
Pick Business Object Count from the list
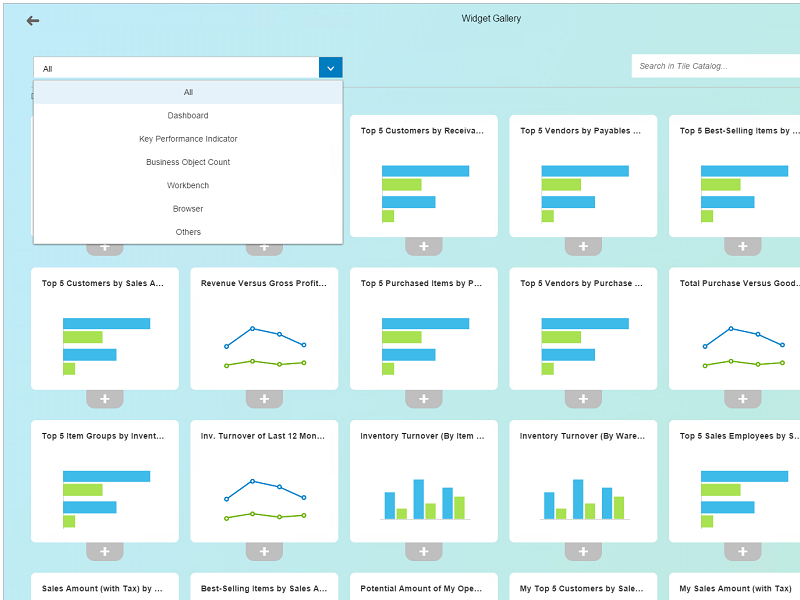coord(188,162)
